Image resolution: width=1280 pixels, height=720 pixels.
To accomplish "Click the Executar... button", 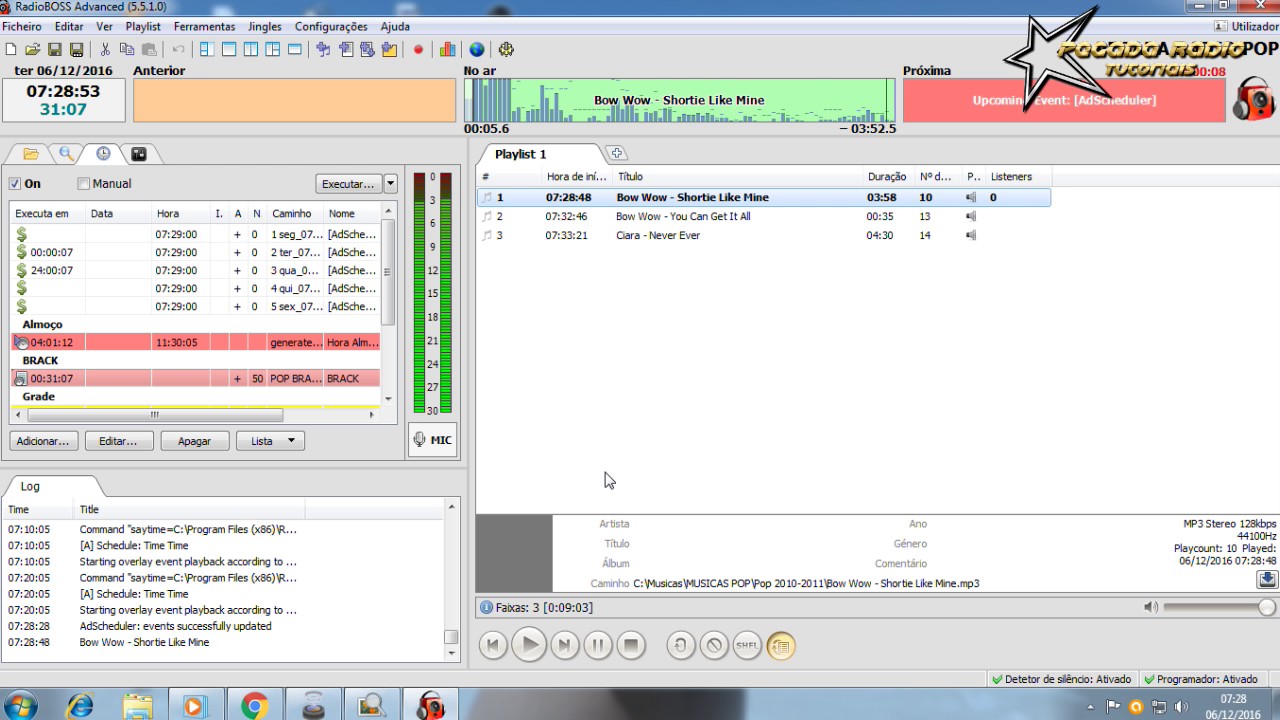I will coord(349,184).
